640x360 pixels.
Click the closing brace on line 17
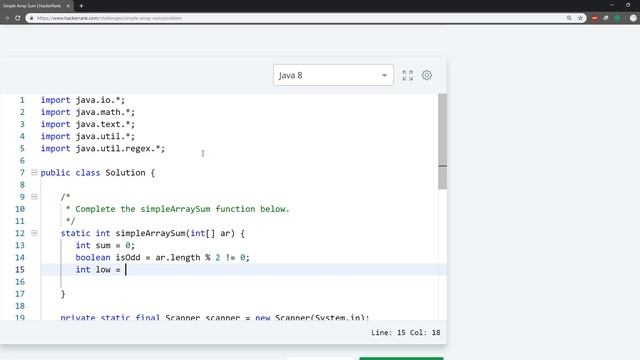pos(63,294)
